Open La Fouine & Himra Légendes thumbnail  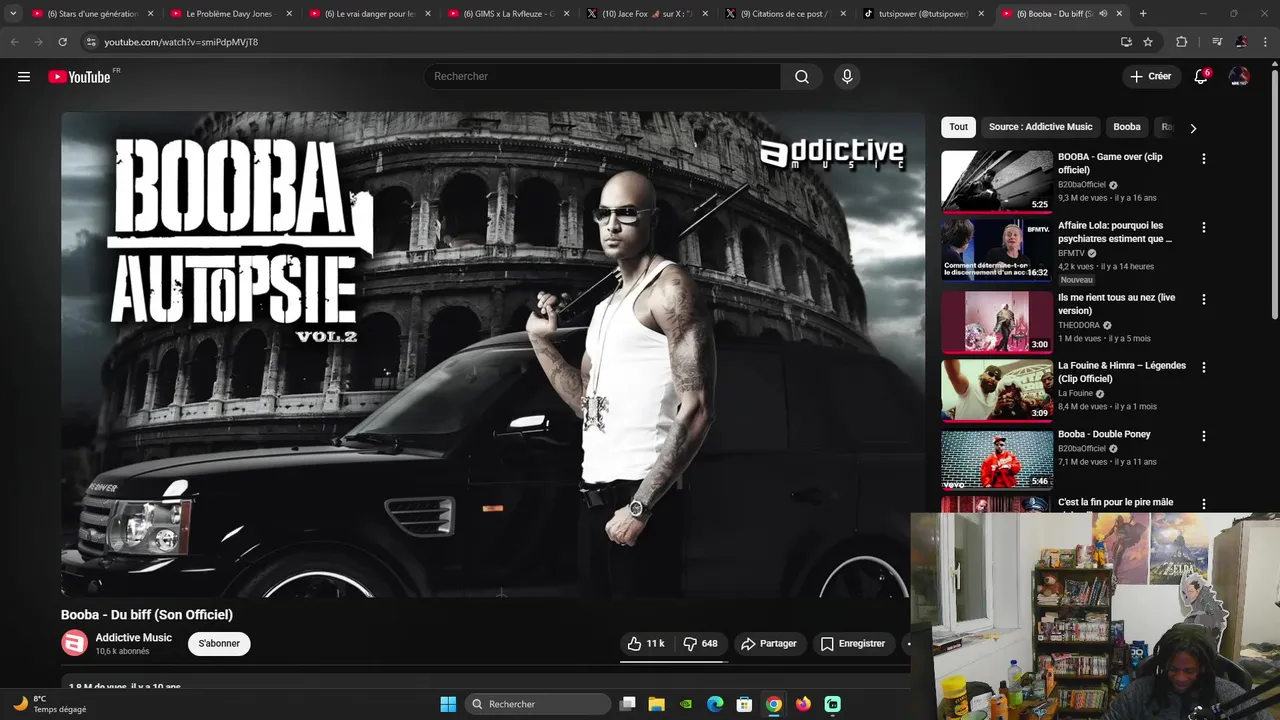997,390
